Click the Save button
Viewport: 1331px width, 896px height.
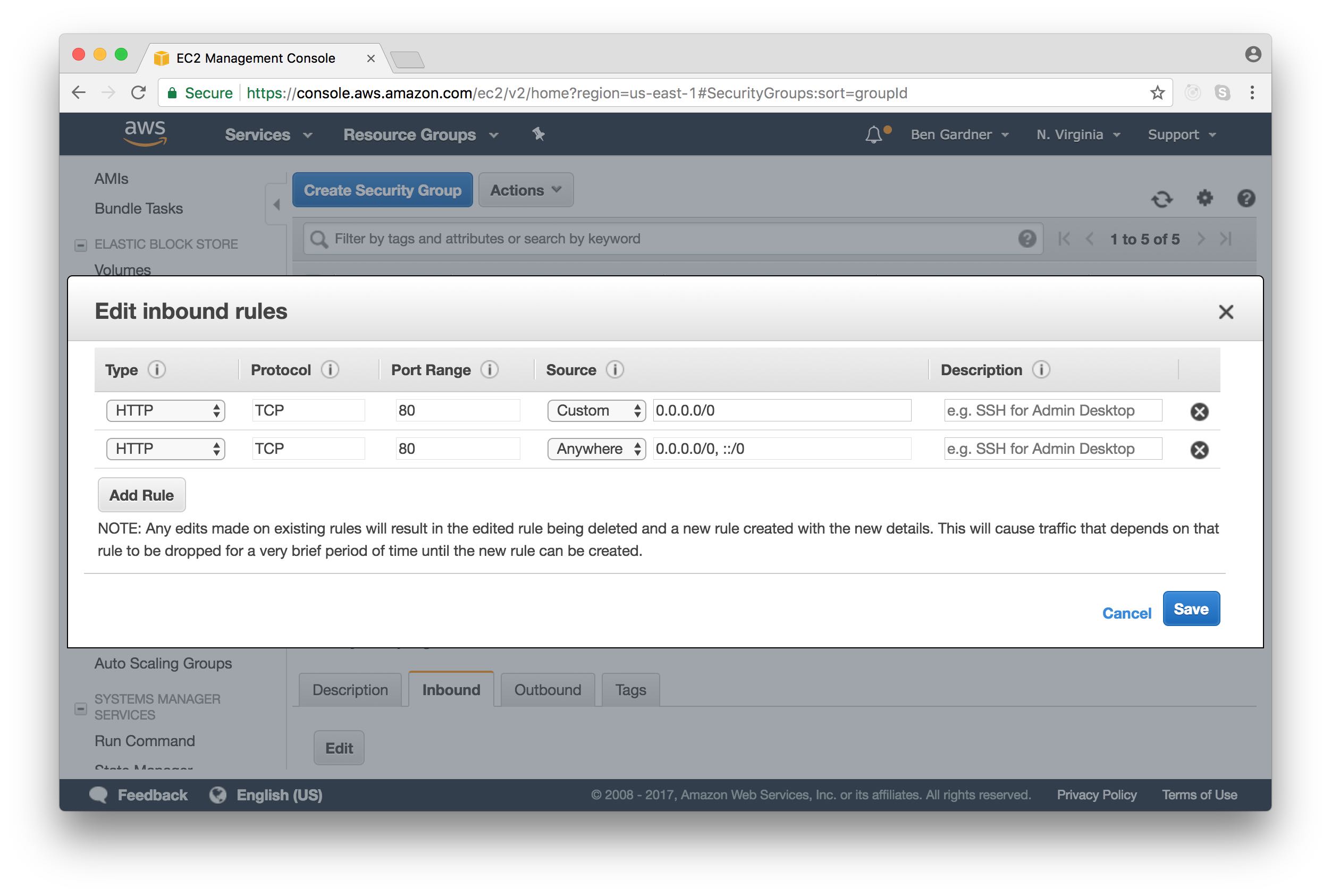(x=1191, y=608)
